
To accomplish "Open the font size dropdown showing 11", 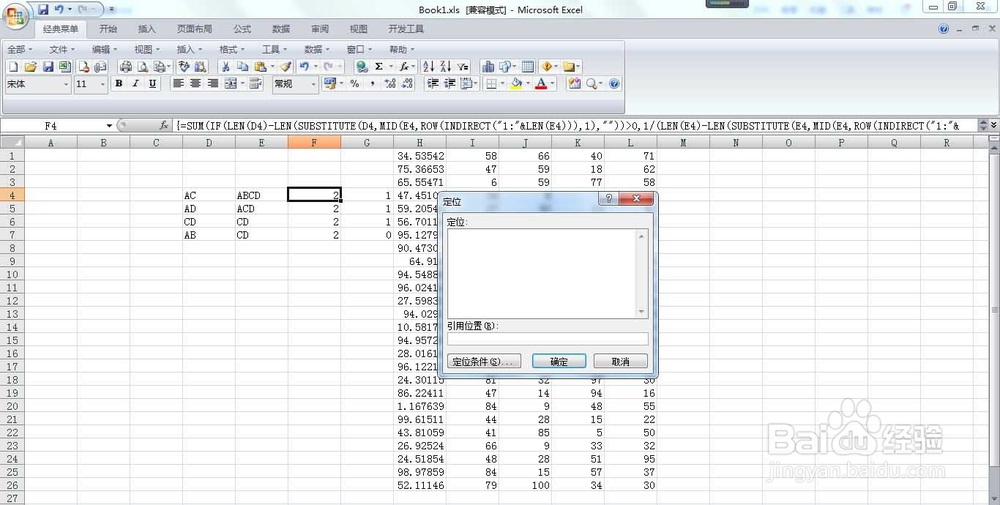I will click(x=102, y=84).
